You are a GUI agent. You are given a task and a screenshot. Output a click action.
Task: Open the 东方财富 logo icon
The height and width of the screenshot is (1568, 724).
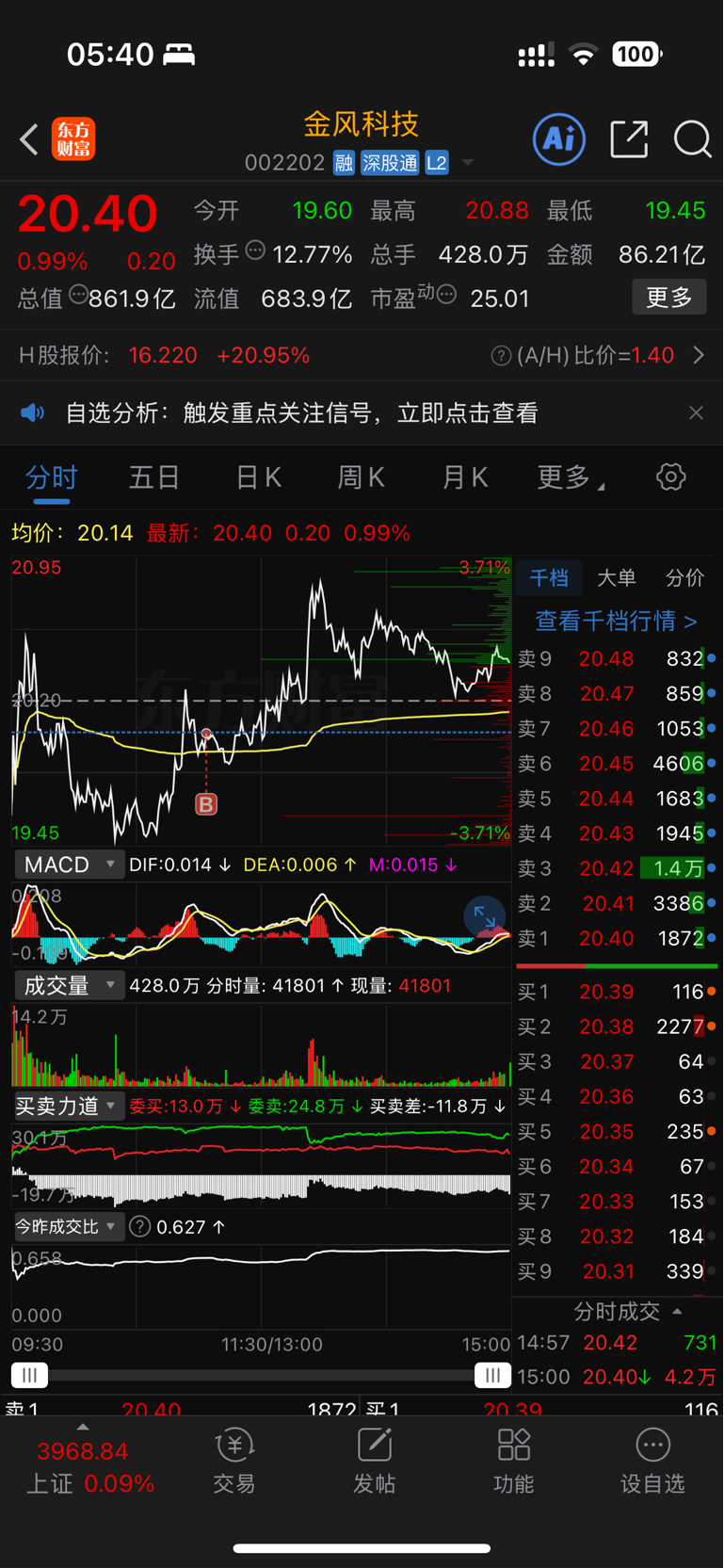coord(73,139)
